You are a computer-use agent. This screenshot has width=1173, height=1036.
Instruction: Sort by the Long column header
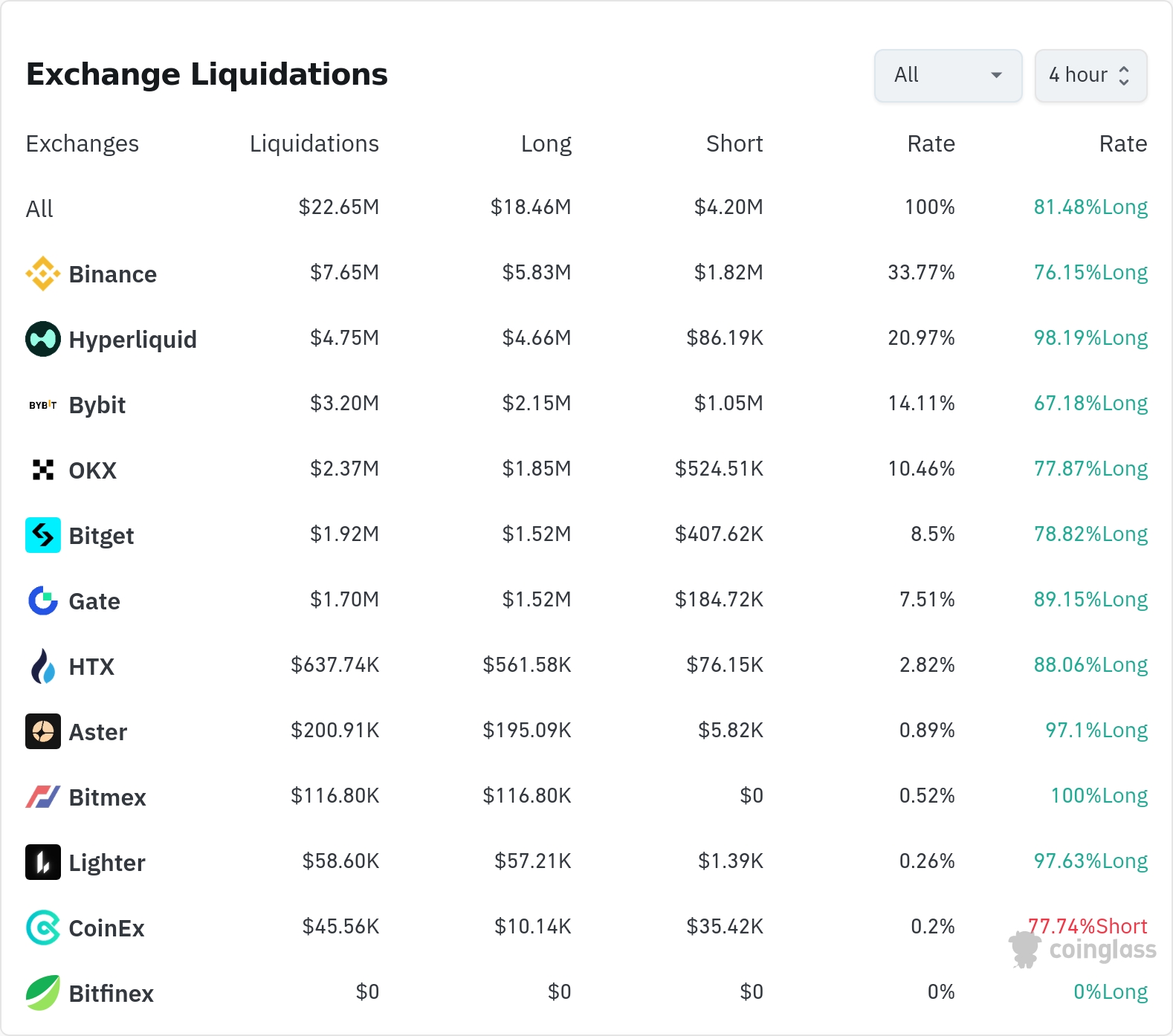point(546,143)
